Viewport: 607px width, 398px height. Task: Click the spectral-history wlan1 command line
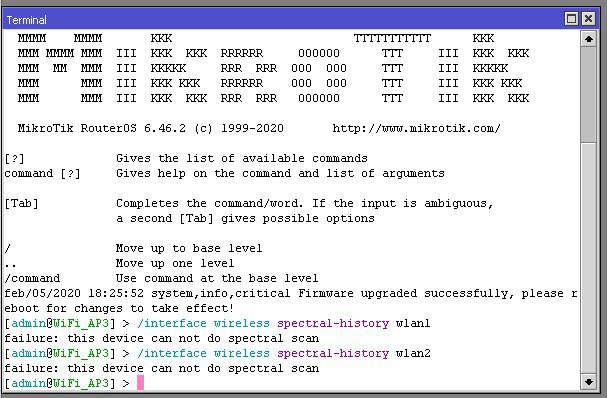coord(217,323)
